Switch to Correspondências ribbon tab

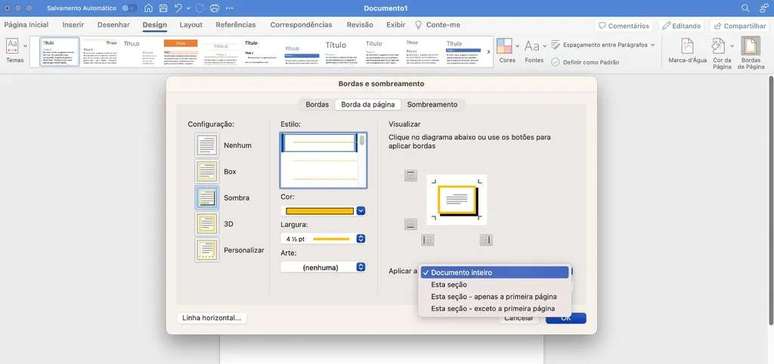(301, 25)
